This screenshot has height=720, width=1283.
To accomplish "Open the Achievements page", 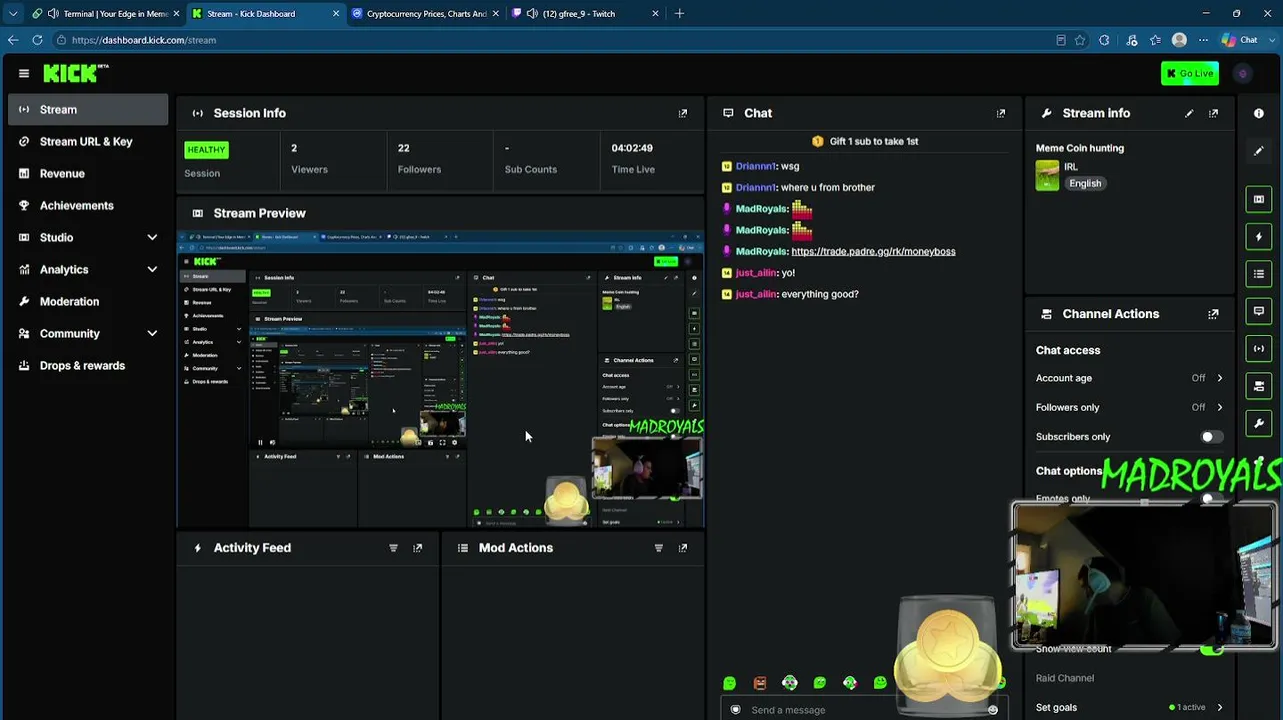I will 88,206.
